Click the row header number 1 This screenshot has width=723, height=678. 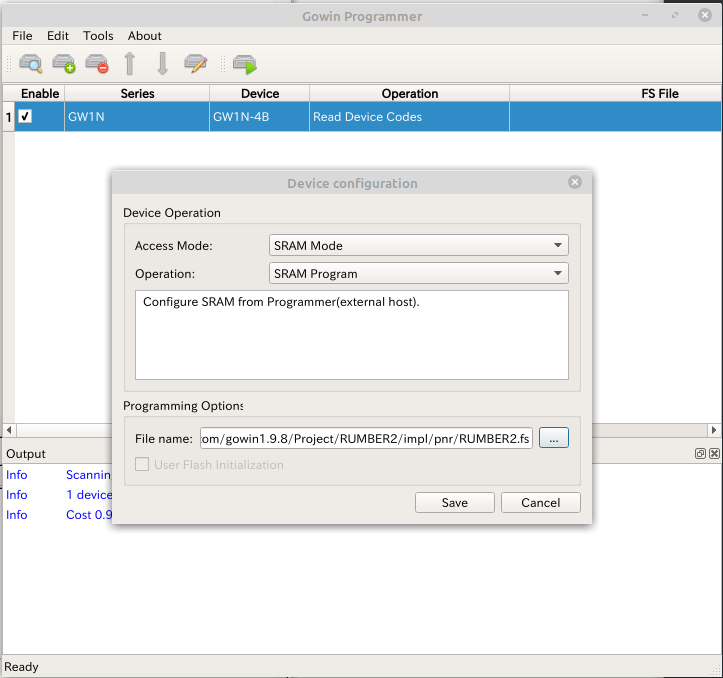coord(8,117)
